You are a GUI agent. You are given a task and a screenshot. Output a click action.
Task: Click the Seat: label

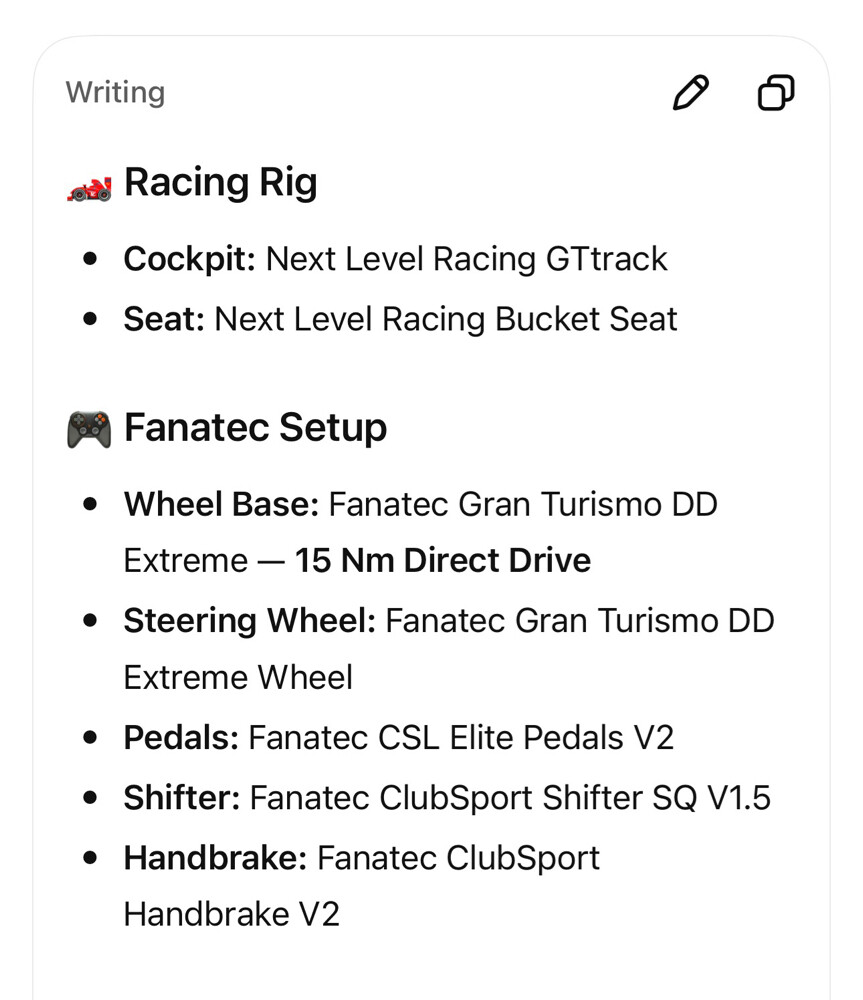(x=164, y=319)
